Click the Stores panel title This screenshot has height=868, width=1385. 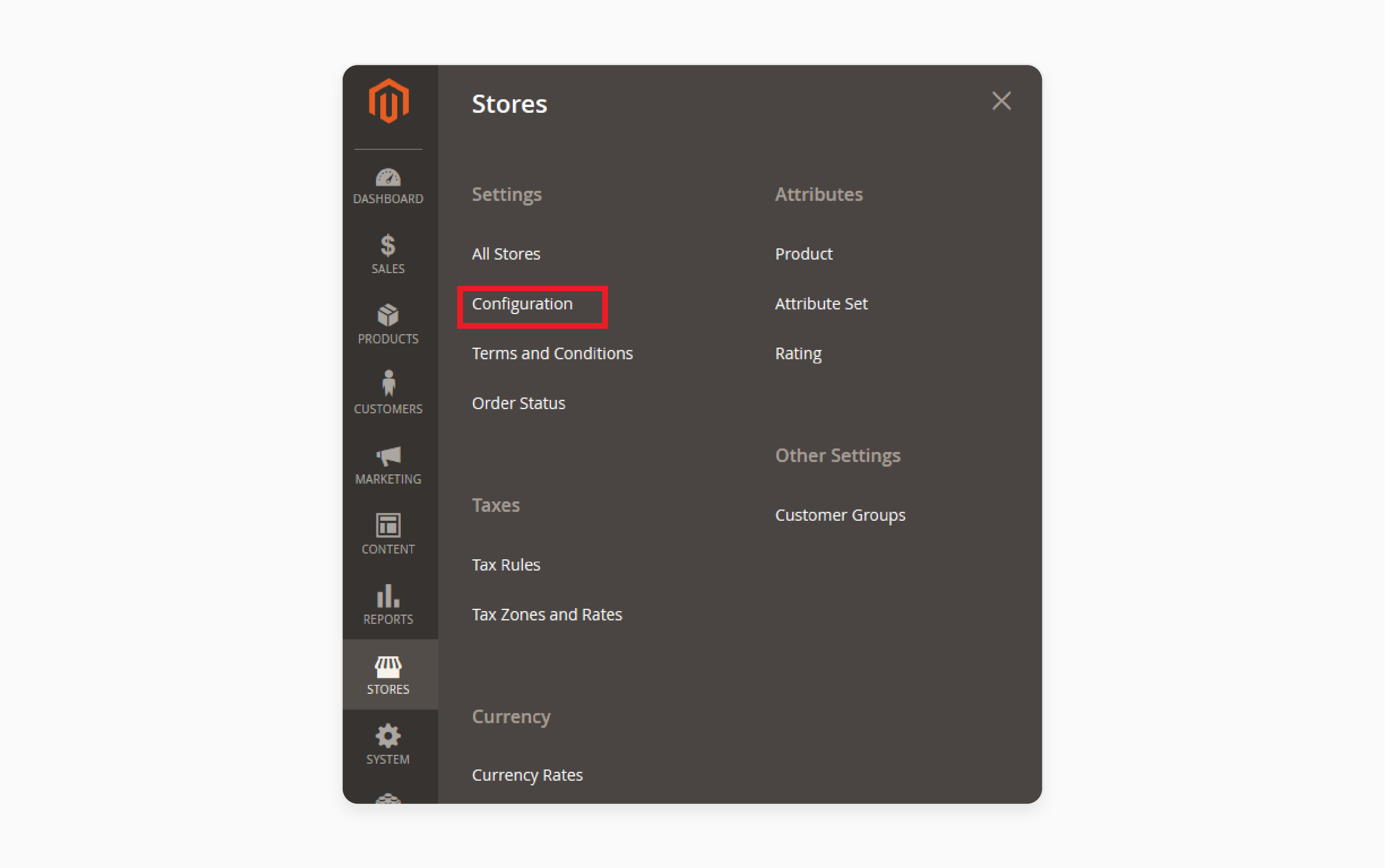[x=509, y=104]
